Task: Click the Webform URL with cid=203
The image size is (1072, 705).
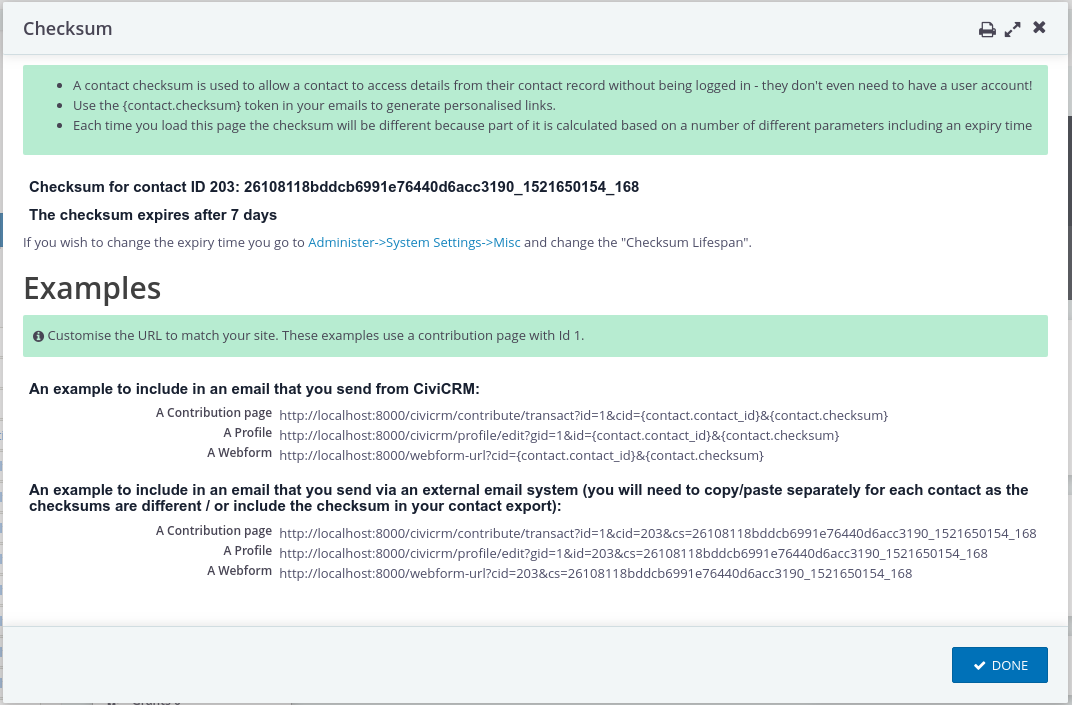Action: click(595, 573)
